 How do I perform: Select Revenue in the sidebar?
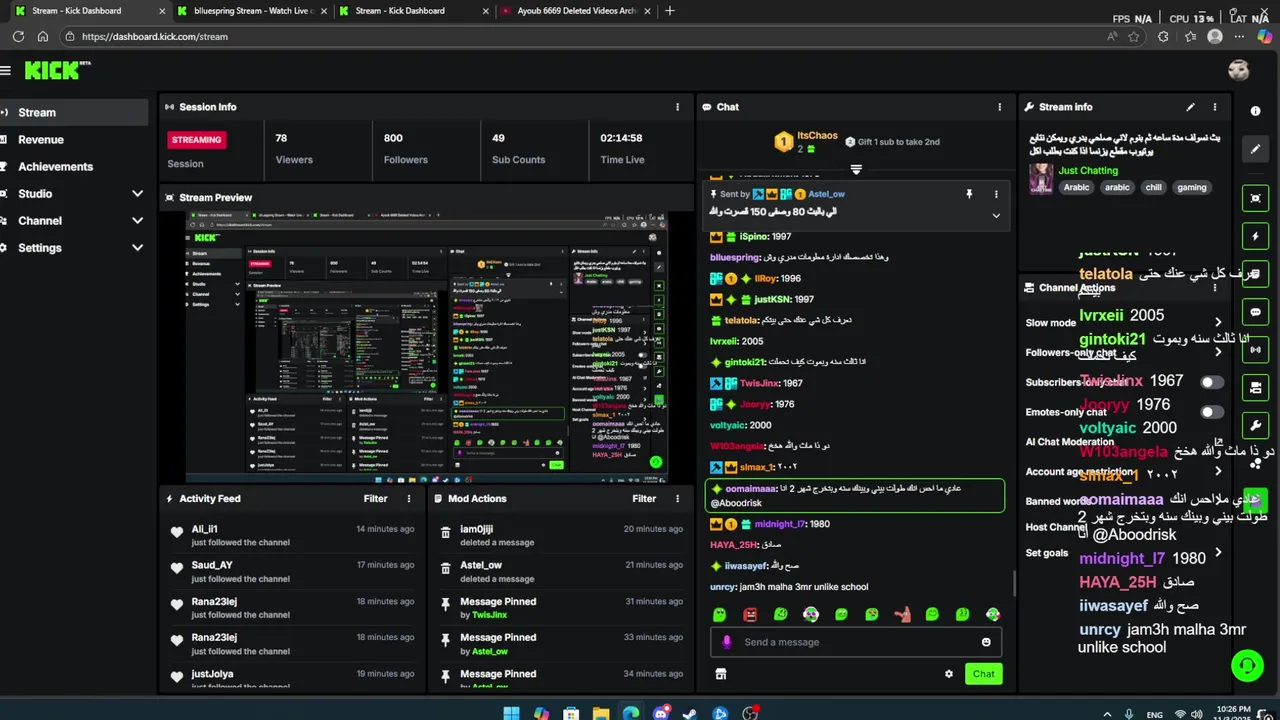tap(74, 140)
